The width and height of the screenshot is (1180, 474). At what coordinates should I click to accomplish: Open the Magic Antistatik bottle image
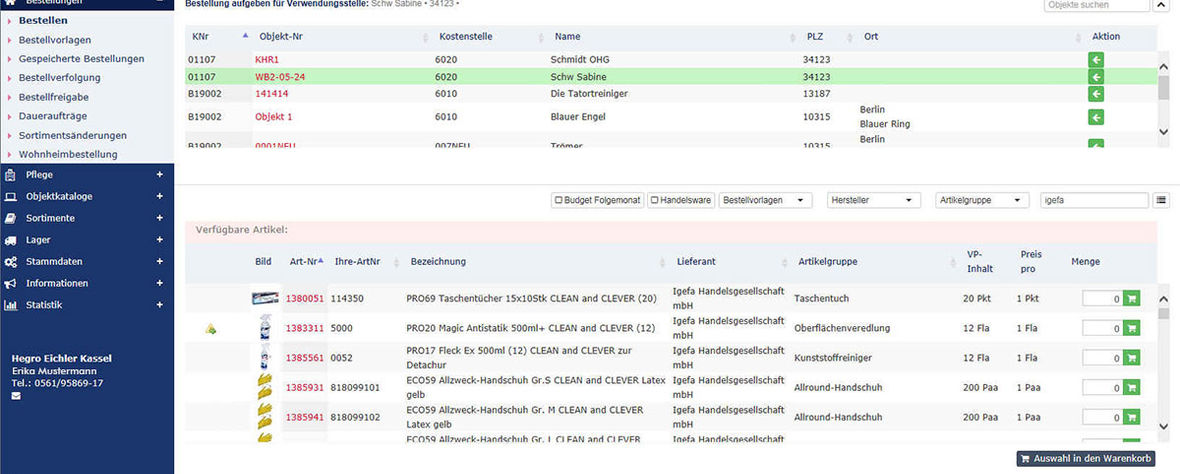tap(265, 328)
